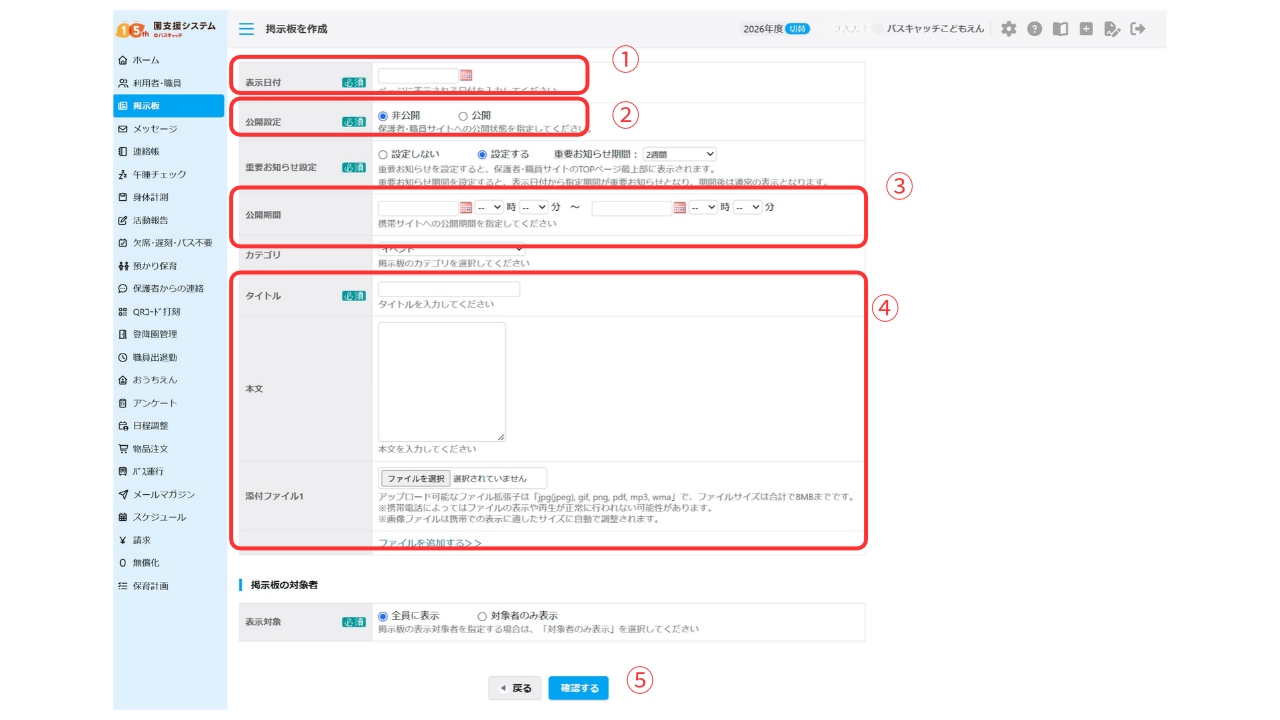Click the logout arrow icon
The image size is (1280, 720).
(x=1138, y=29)
